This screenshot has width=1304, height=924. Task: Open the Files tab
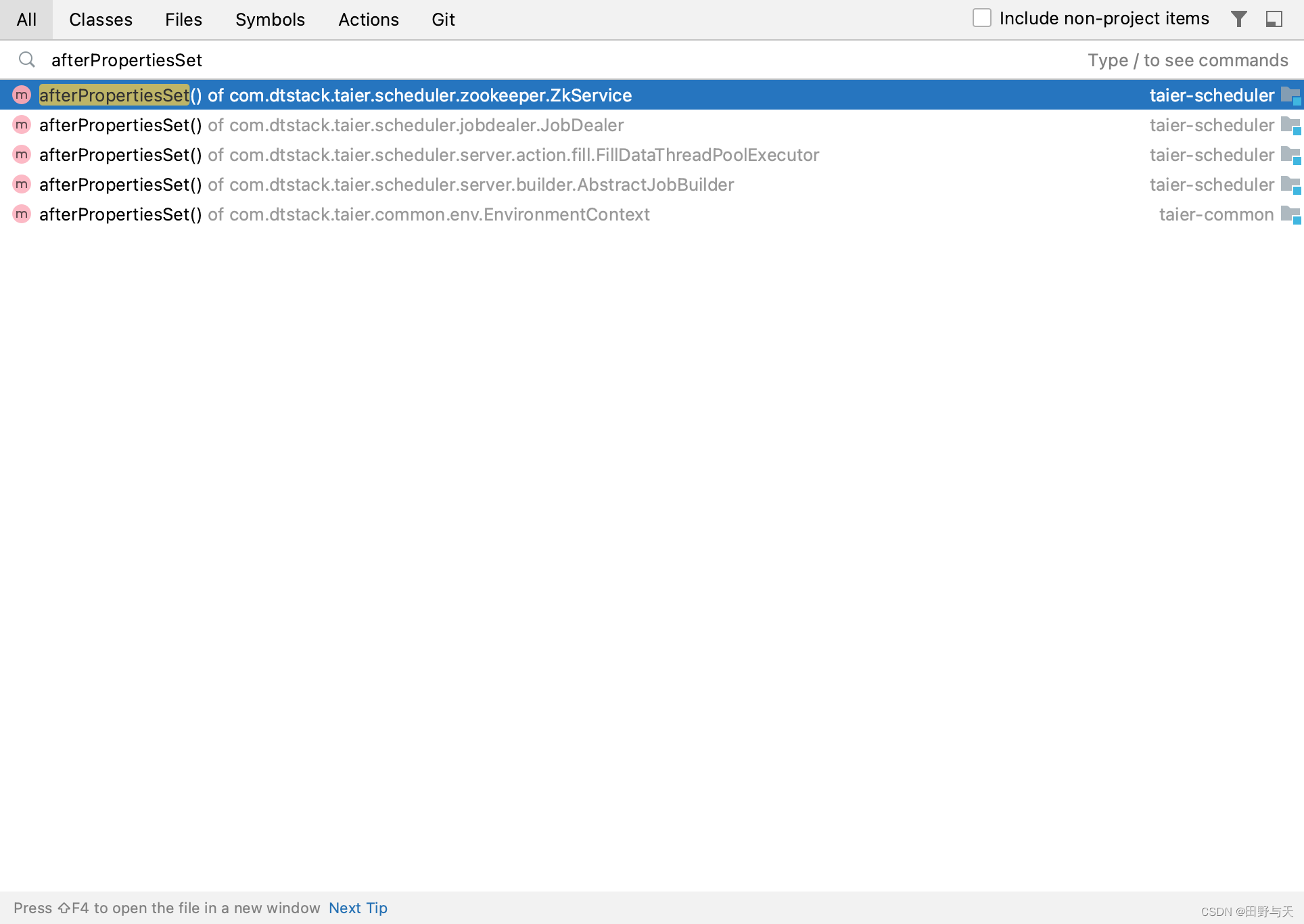(183, 20)
